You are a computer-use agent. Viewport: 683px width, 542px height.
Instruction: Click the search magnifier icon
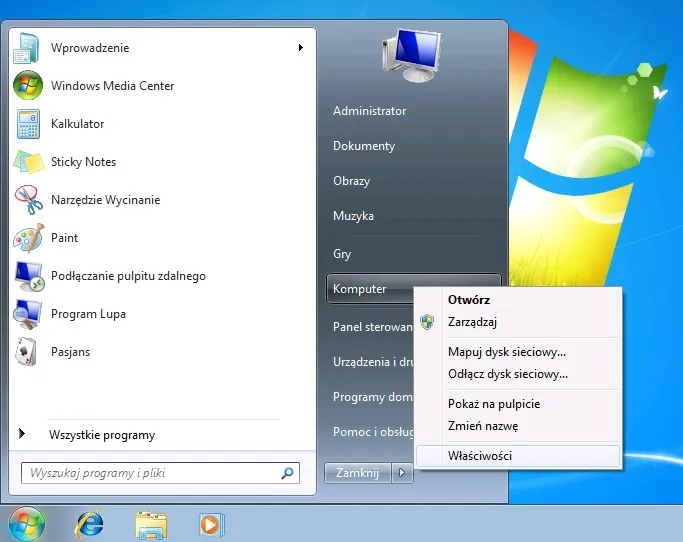[x=287, y=473]
